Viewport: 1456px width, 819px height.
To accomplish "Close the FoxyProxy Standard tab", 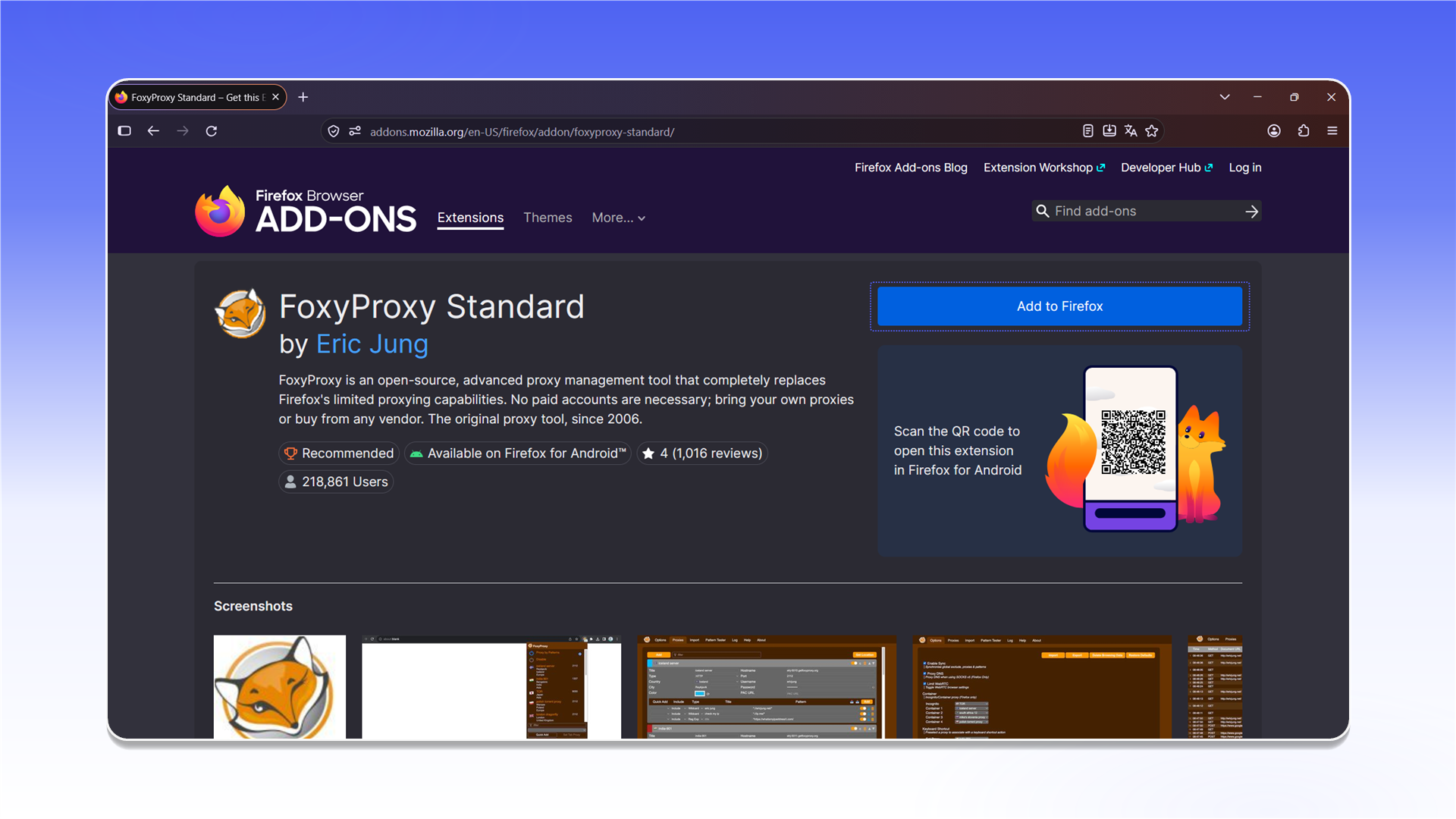I will click(x=275, y=97).
